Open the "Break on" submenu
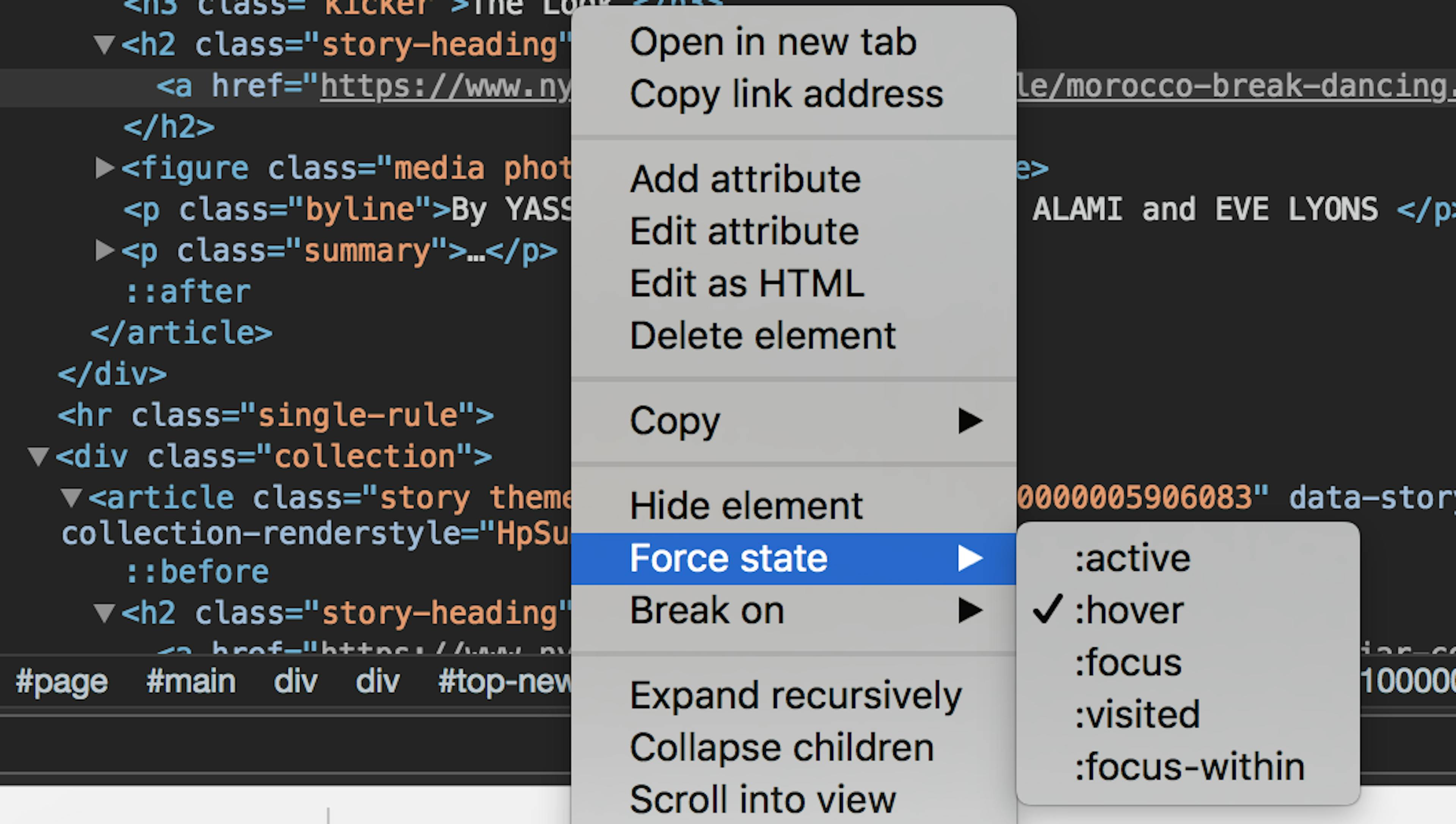Image resolution: width=1456 pixels, height=824 pixels. [x=706, y=611]
